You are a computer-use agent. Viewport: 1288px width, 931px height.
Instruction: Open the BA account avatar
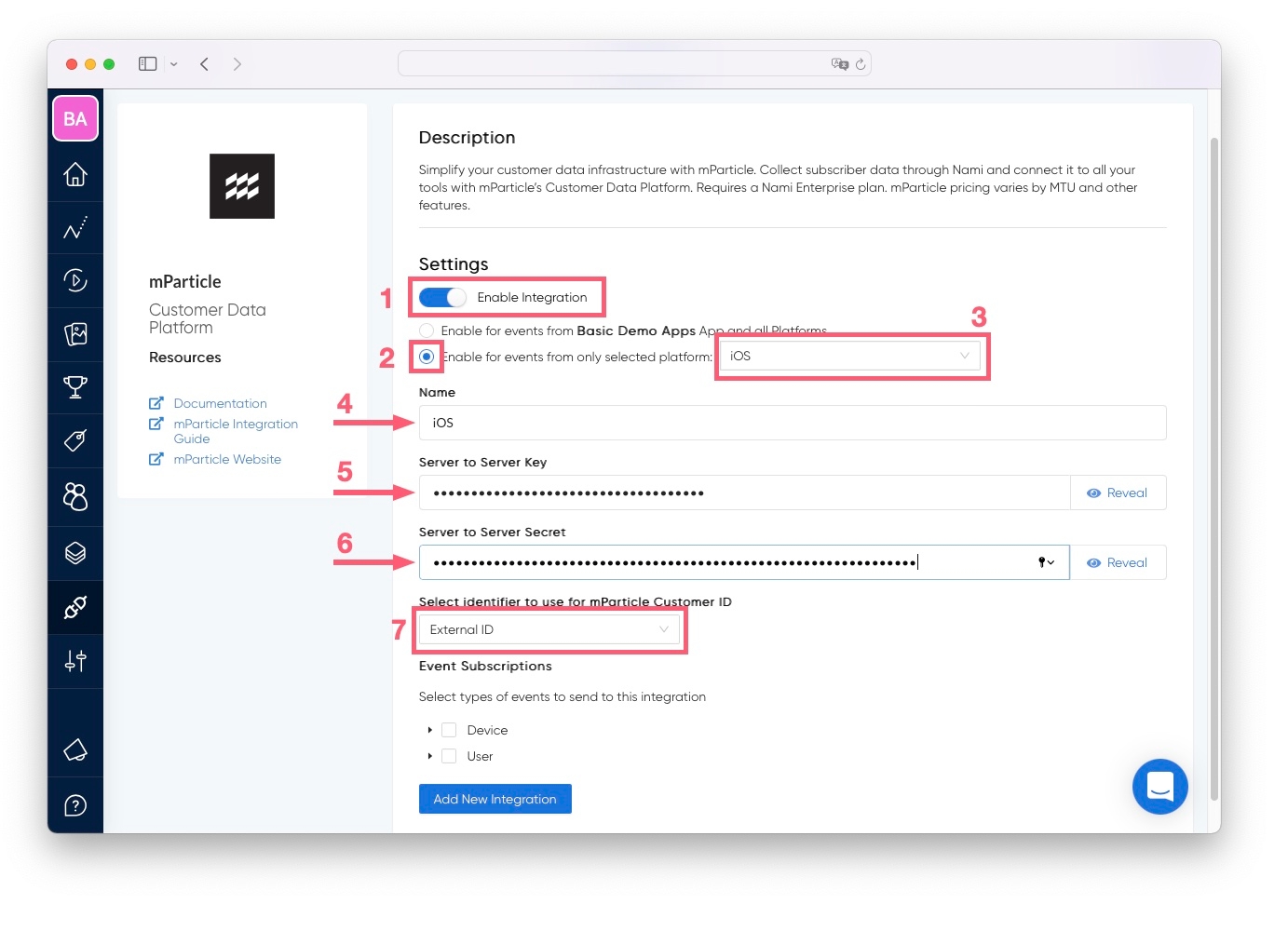[x=75, y=119]
